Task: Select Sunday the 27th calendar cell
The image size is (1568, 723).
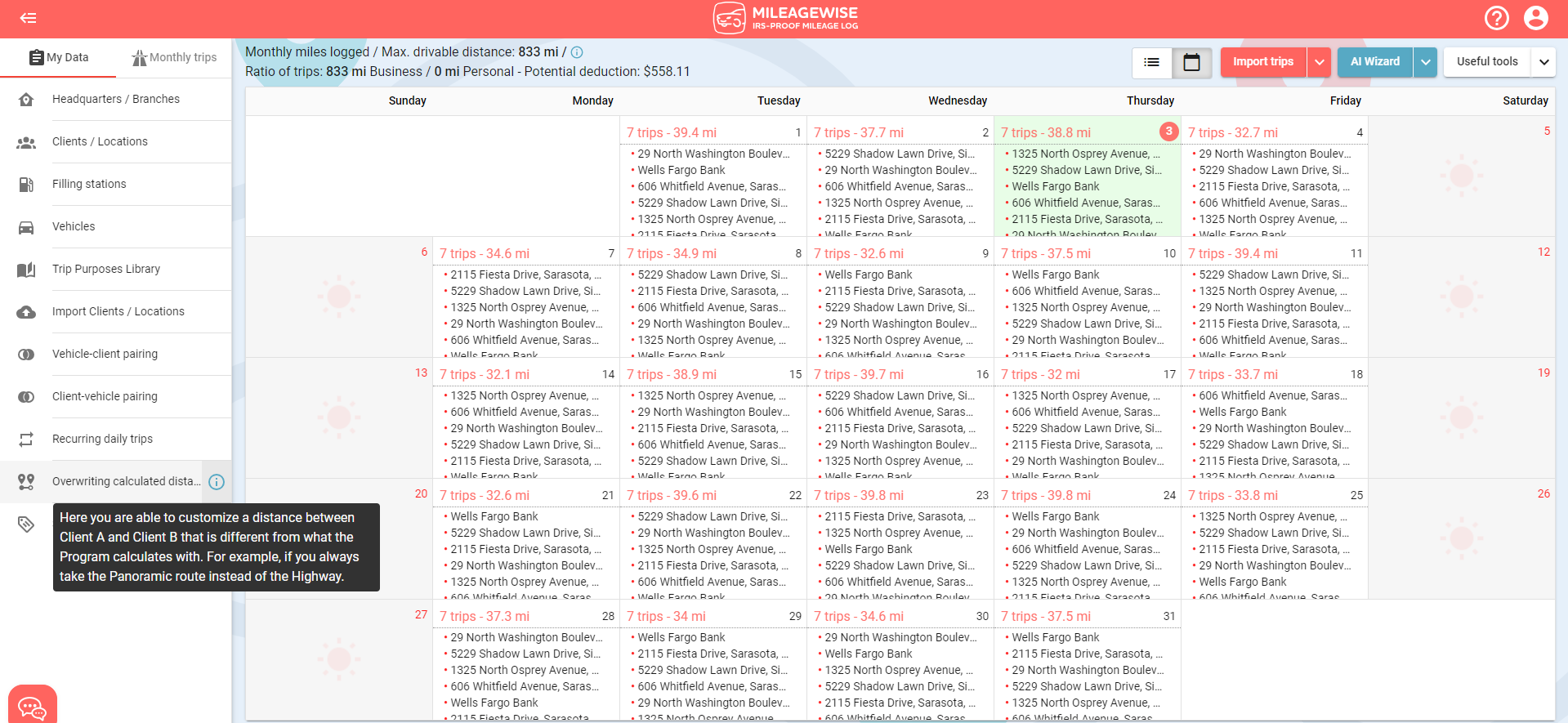Action: pyautogui.click(x=339, y=660)
